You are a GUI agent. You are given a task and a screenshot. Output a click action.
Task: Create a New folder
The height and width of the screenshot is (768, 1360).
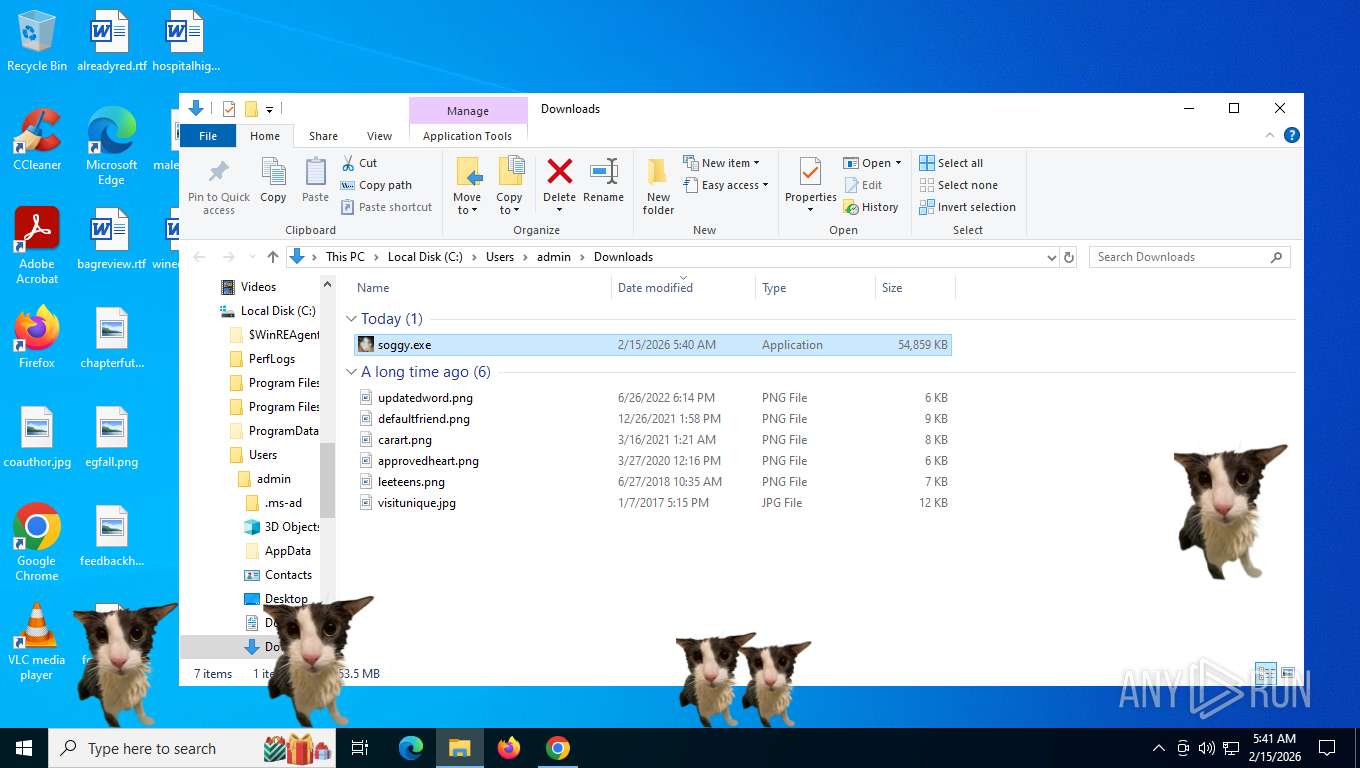pos(658,186)
